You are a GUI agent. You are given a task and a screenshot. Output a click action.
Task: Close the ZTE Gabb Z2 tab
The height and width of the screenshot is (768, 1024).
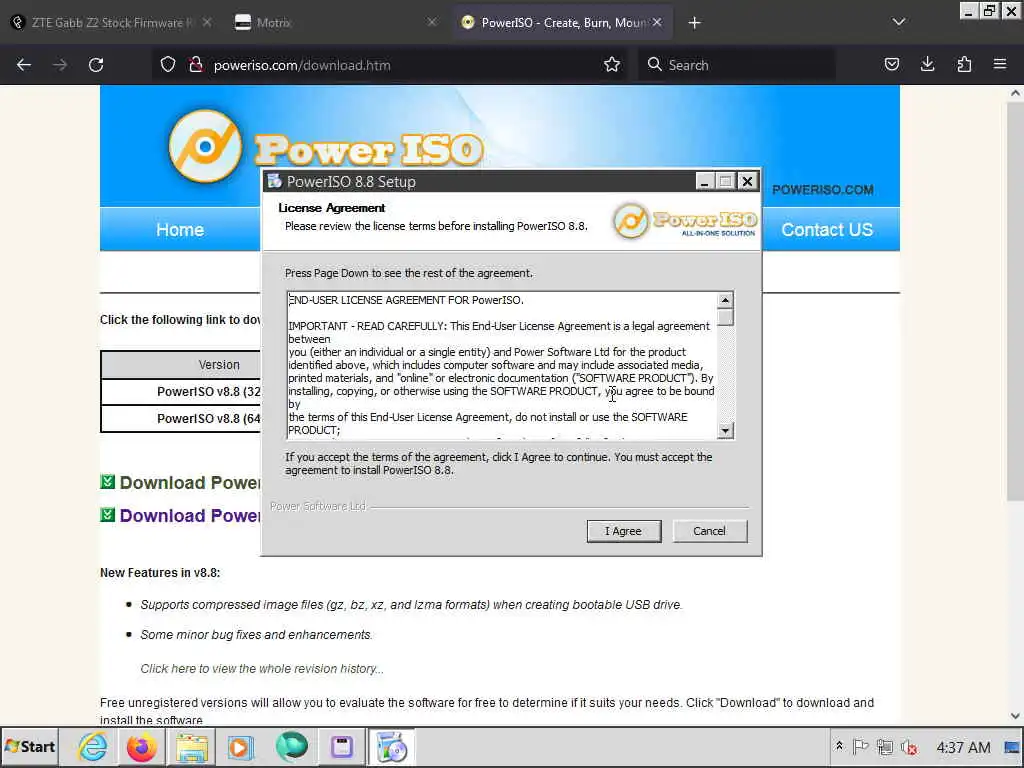click(x=206, y=23)
